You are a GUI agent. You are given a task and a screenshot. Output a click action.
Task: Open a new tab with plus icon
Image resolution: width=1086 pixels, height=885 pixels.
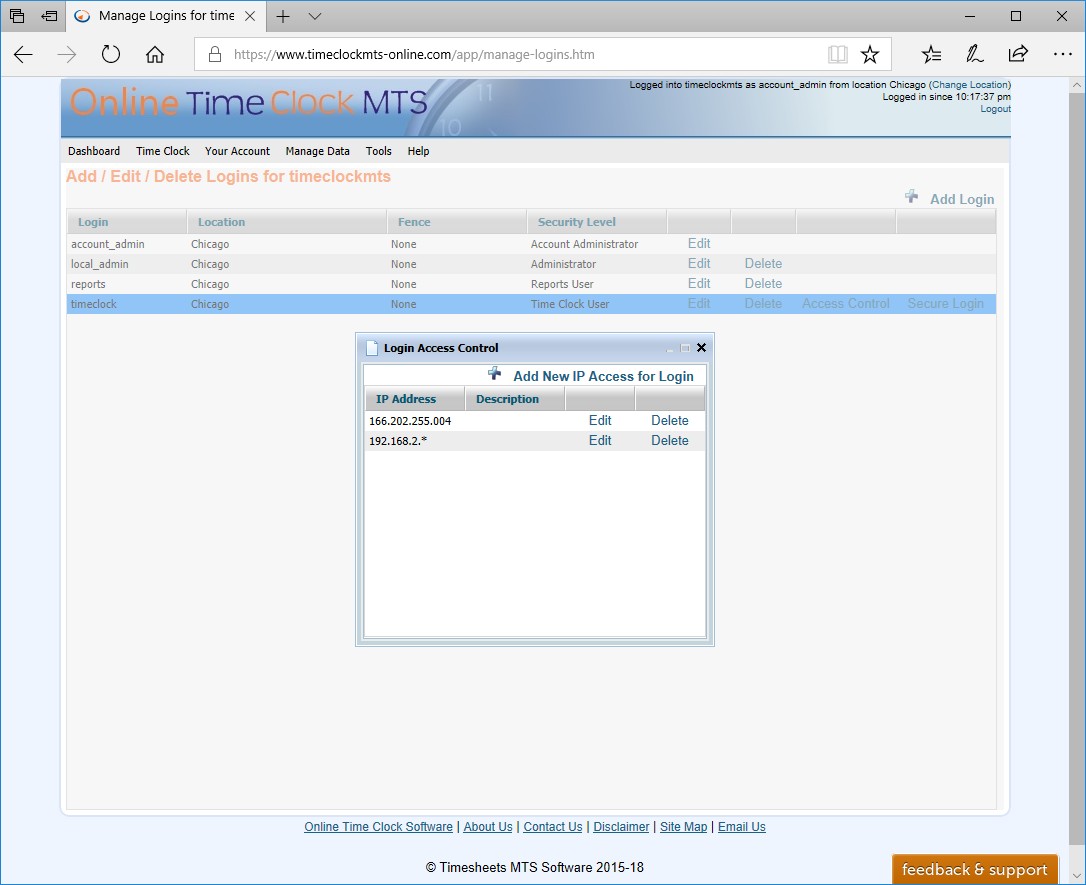(x=283, y=16)
